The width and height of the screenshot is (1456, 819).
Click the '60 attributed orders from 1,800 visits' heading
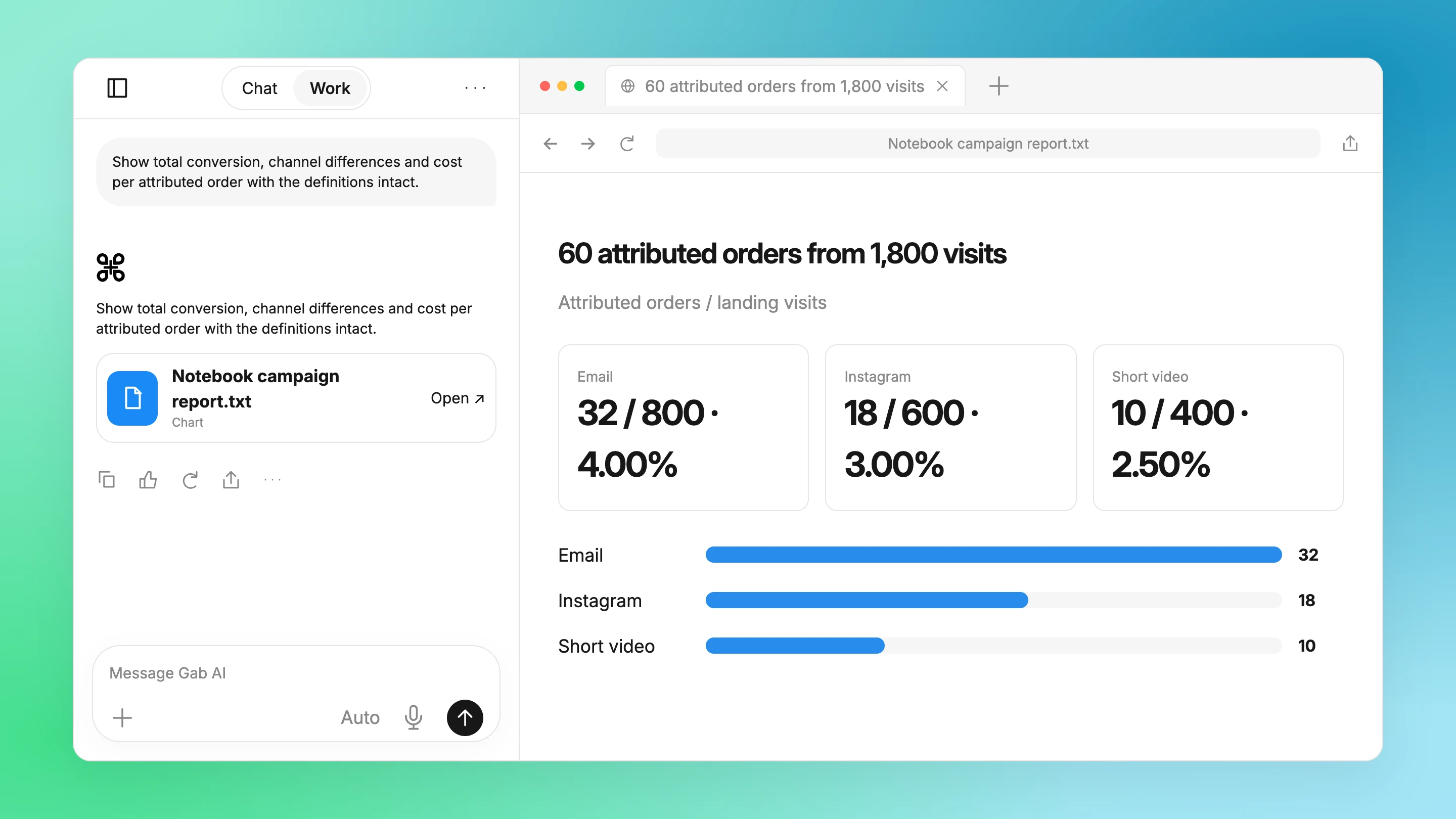[x=782, y=253]
